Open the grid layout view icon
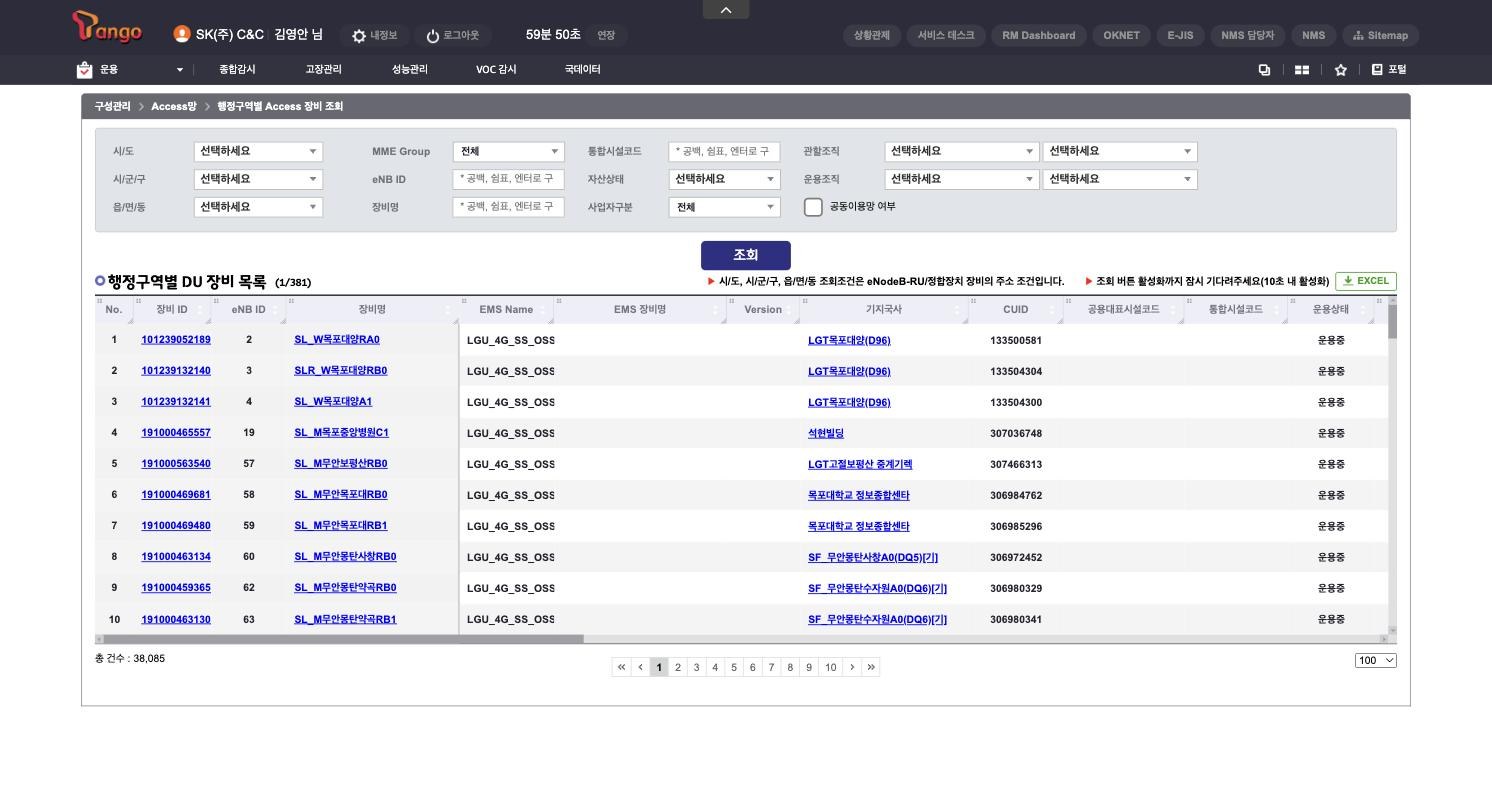The height and width of the screenshot is (812, 1492). 1302,70
